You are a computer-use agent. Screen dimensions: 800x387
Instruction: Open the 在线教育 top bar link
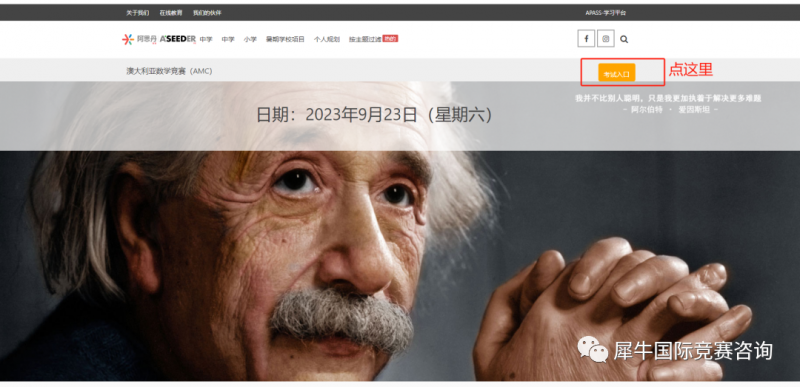(171, 13)
